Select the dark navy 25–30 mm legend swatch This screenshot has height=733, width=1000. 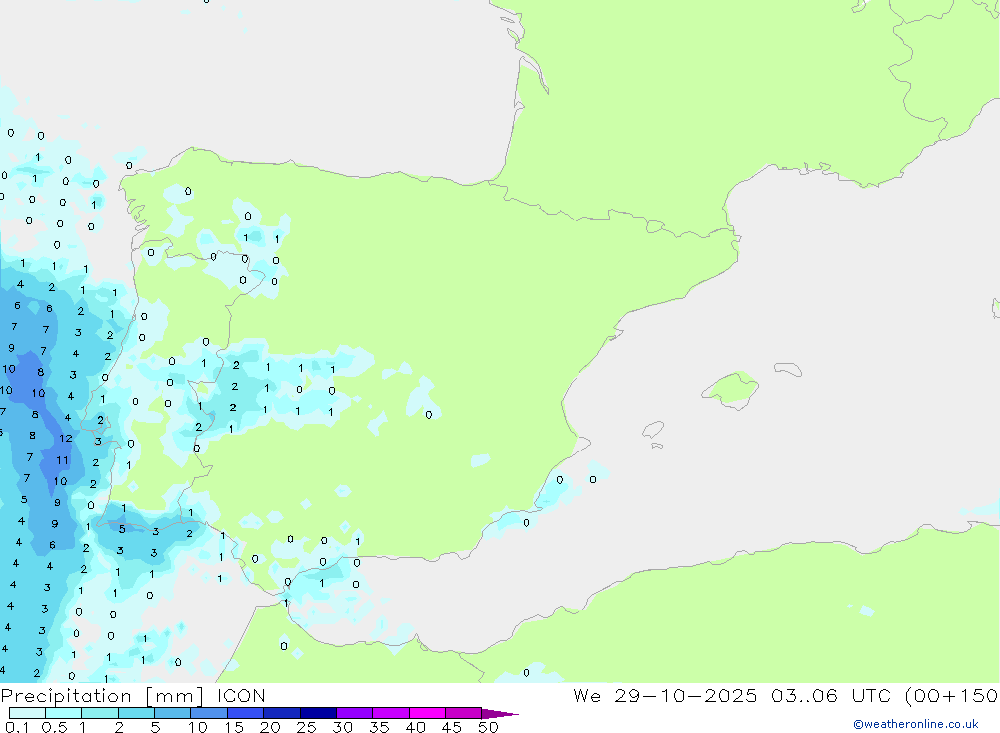coord(318,713)
